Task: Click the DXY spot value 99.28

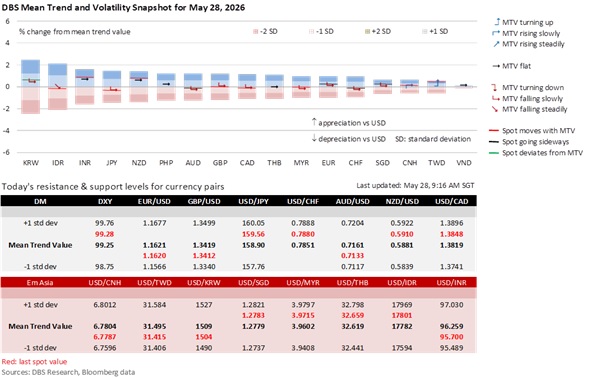Action: pyautogui.click(x=105, y=234)
